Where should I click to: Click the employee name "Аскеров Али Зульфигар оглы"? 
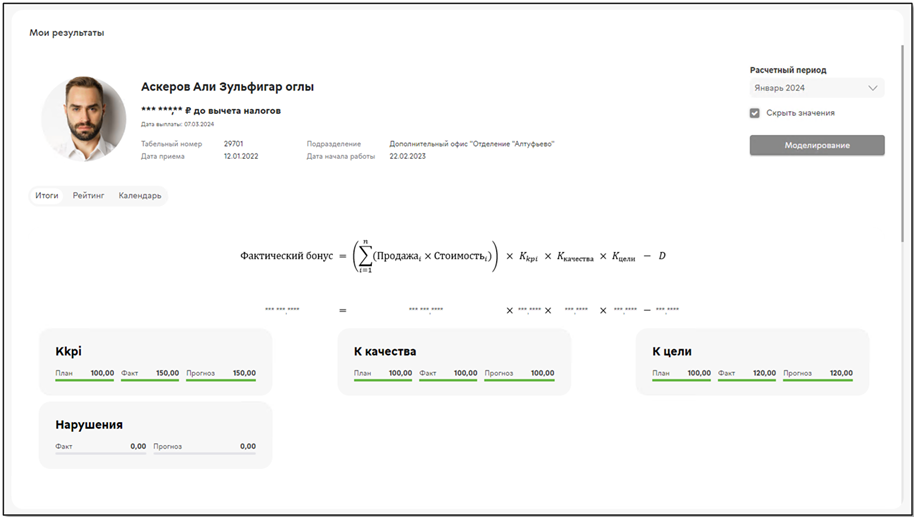227,87
